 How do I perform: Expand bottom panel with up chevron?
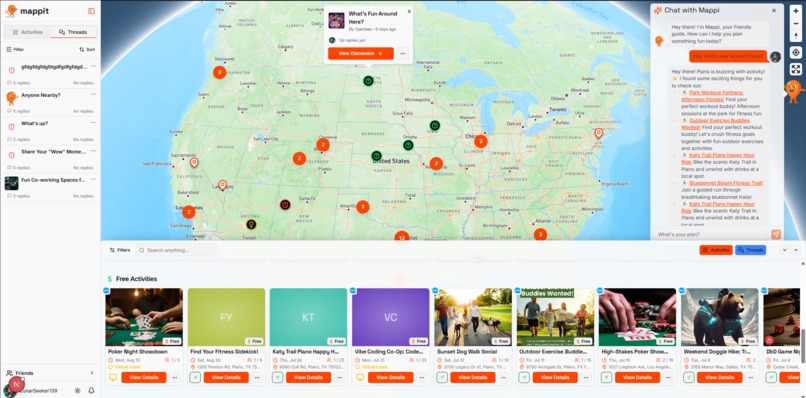click(796, 250)
